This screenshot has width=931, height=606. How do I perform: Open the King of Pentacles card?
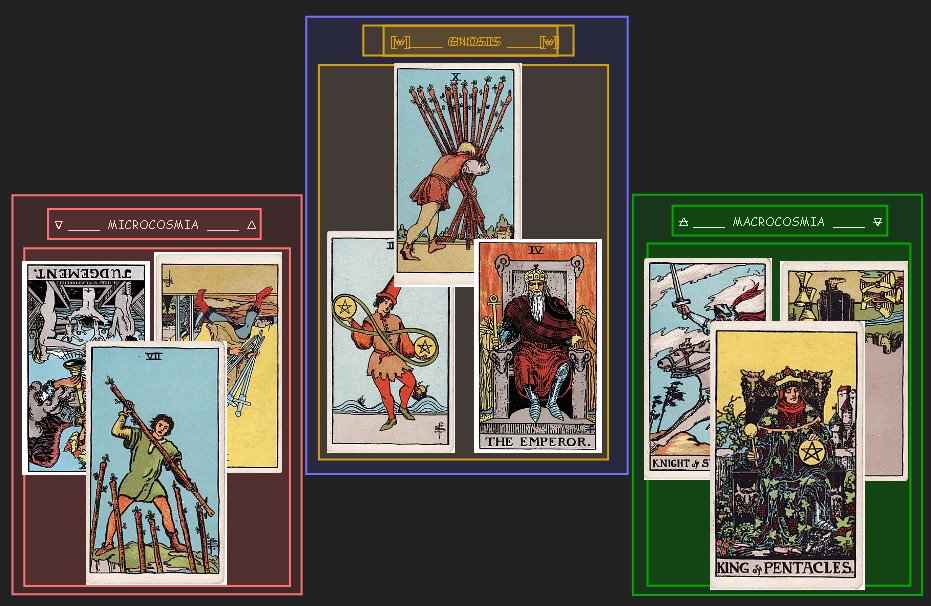pos(787,455)
